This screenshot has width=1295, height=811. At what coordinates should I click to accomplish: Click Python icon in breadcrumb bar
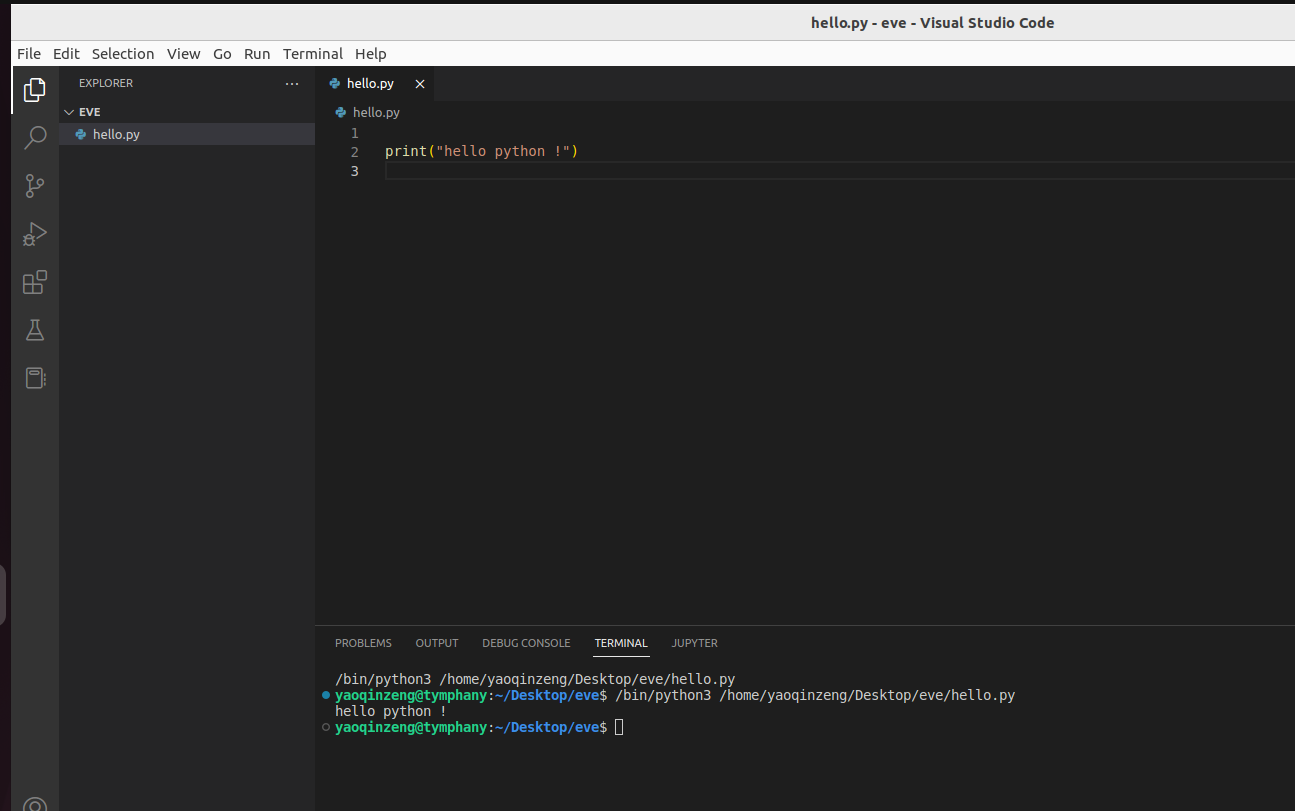[341, 112]
